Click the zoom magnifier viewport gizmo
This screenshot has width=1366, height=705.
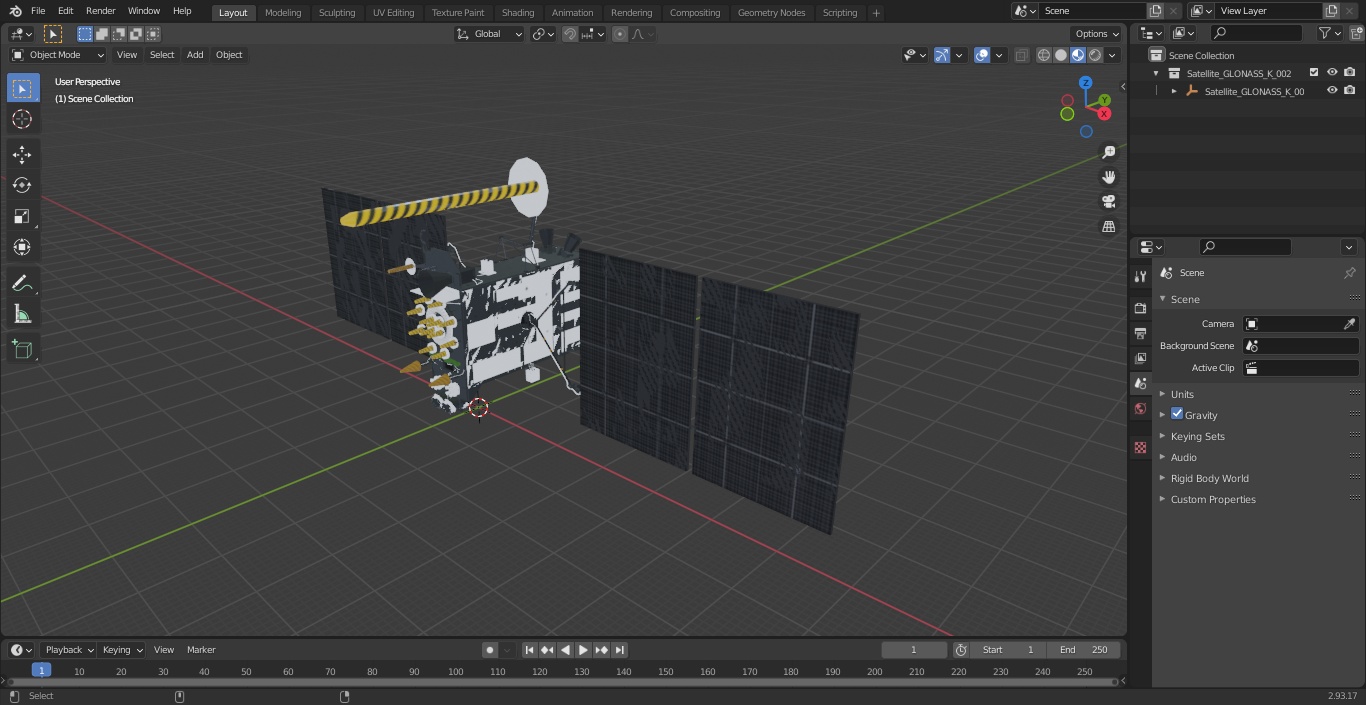point(1108,152)
